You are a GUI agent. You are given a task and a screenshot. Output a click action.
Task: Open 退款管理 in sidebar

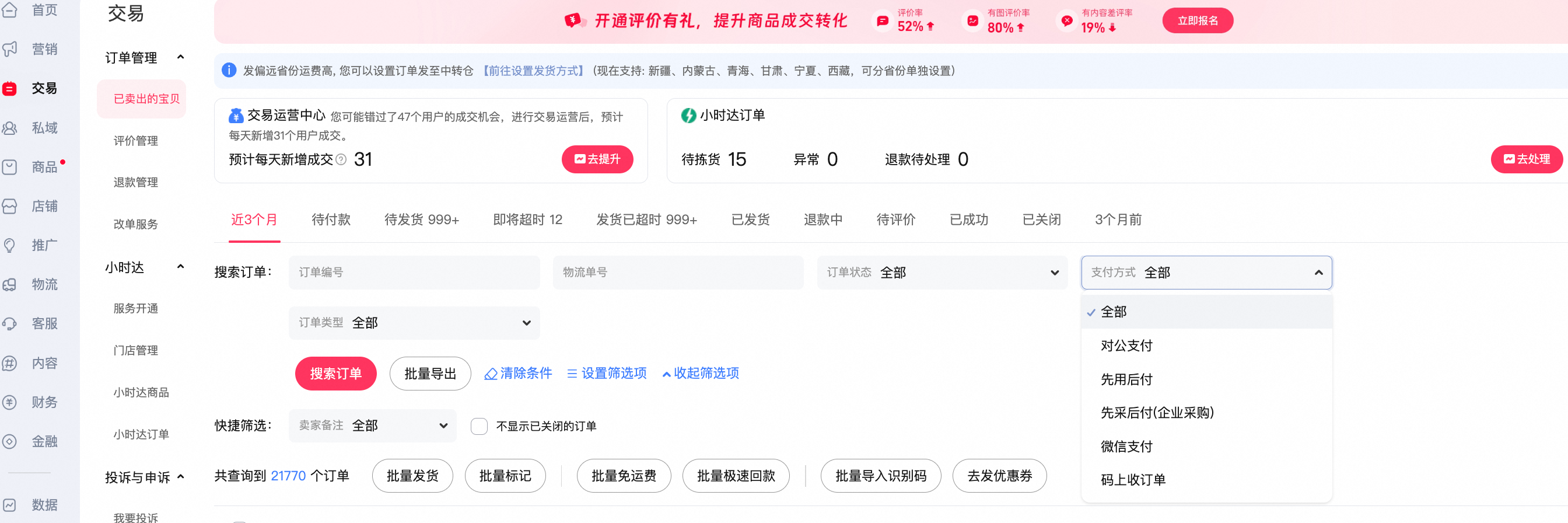[x=136, y=183]
